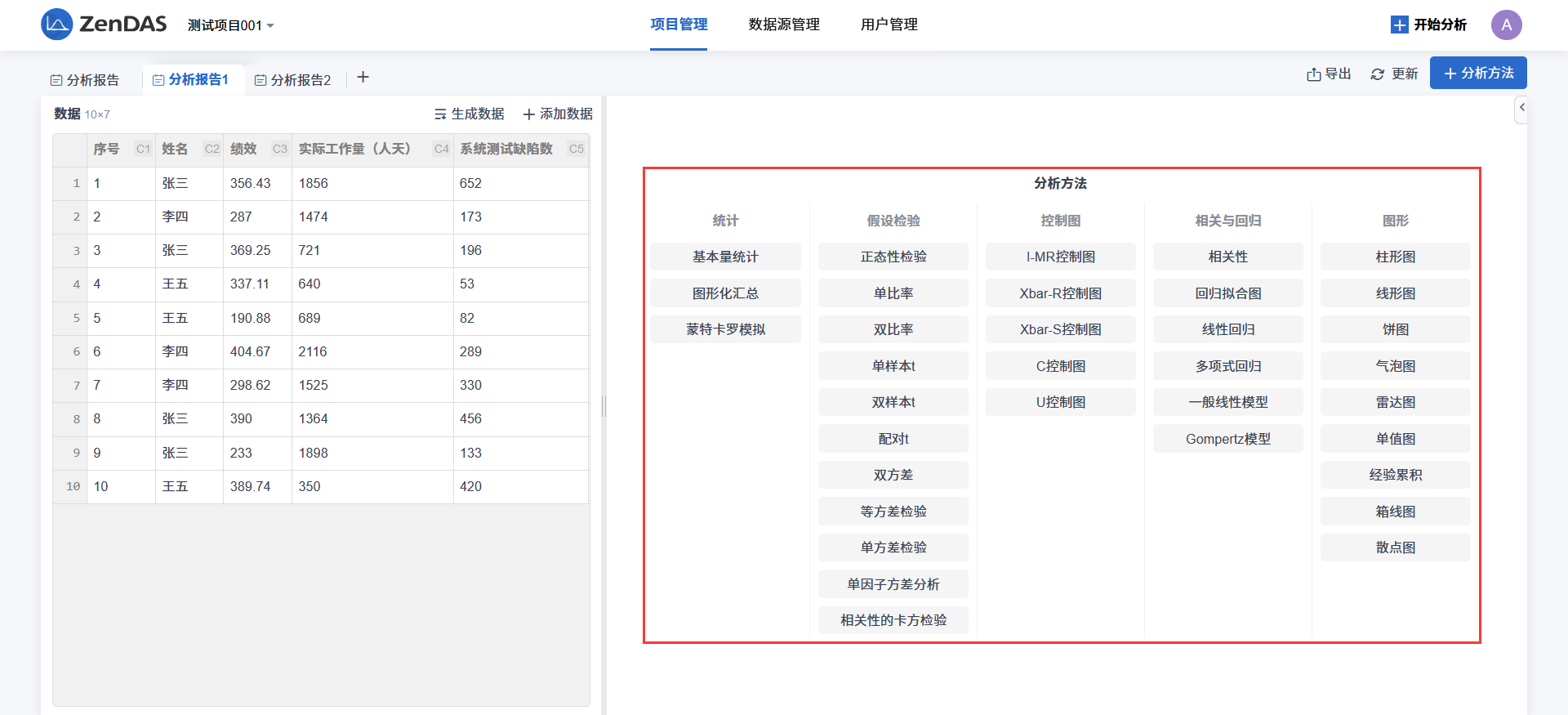Switch to the 分析报告2 tab
Image resolution: width=1568 pixels, height=715 pixels.
[292, 80]
